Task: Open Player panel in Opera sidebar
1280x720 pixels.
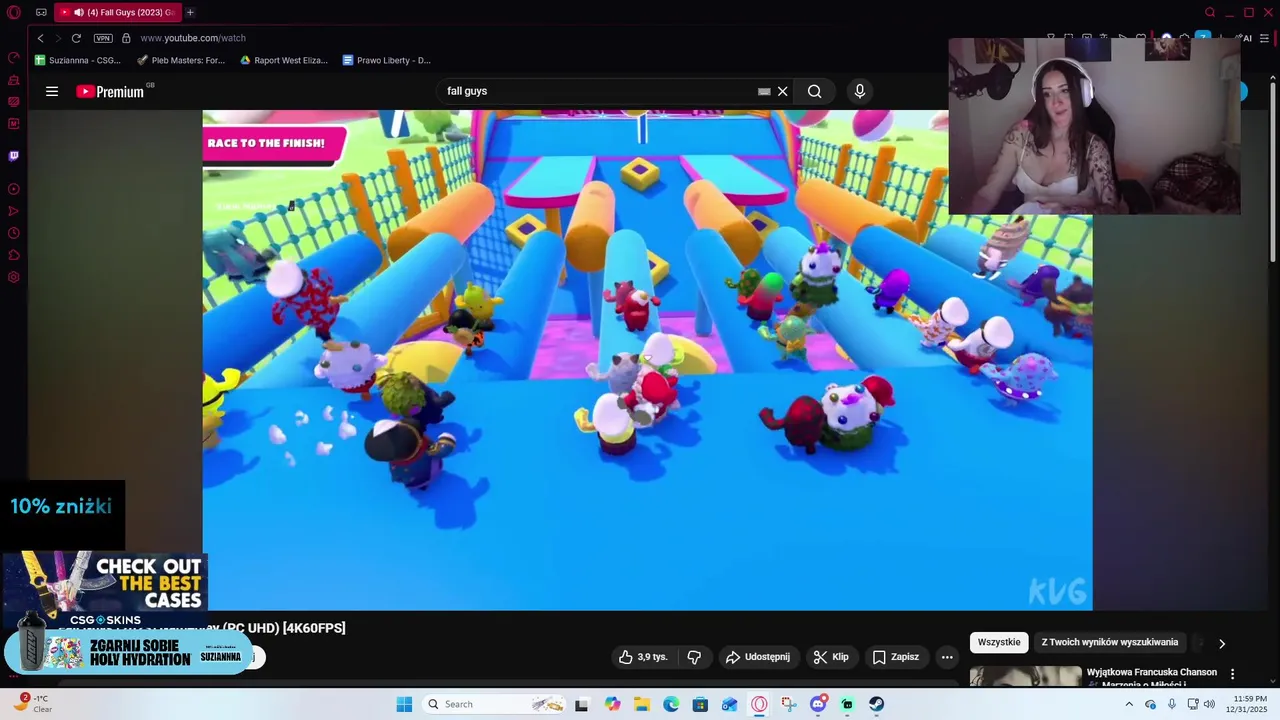Action: coord(14,189)
